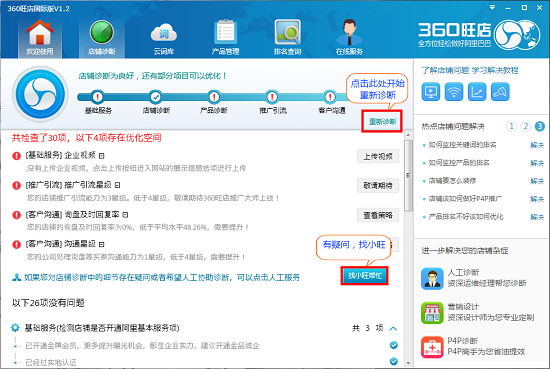550x369 pixels.
Task: Click the title bar dropdown menu arrow
Action: click(492, 7)
